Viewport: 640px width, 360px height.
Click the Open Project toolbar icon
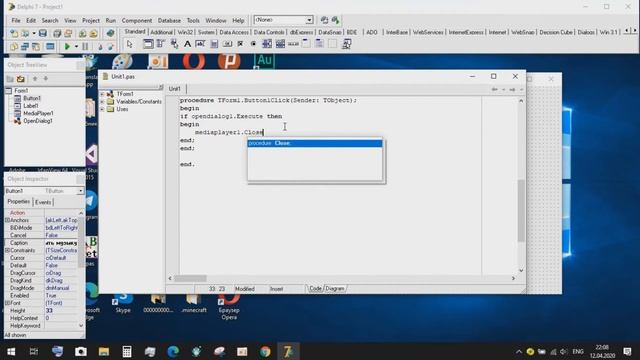pyautogui.click(x=68, y=33)
